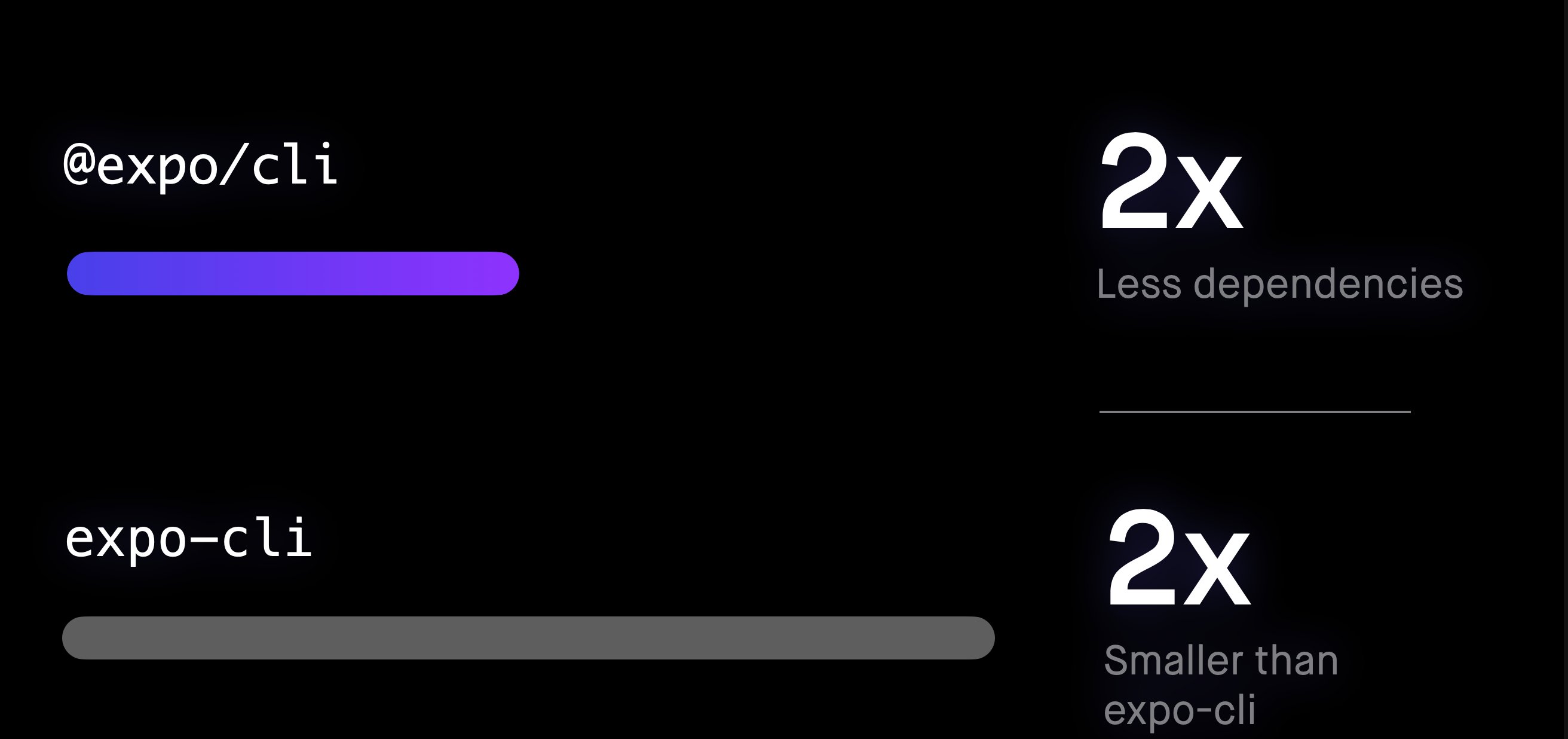The width and height of the screenshot is (1568, 739).
Task: Click the gray "expo-cli" text in bottom caption
Action: point(1179,710)
